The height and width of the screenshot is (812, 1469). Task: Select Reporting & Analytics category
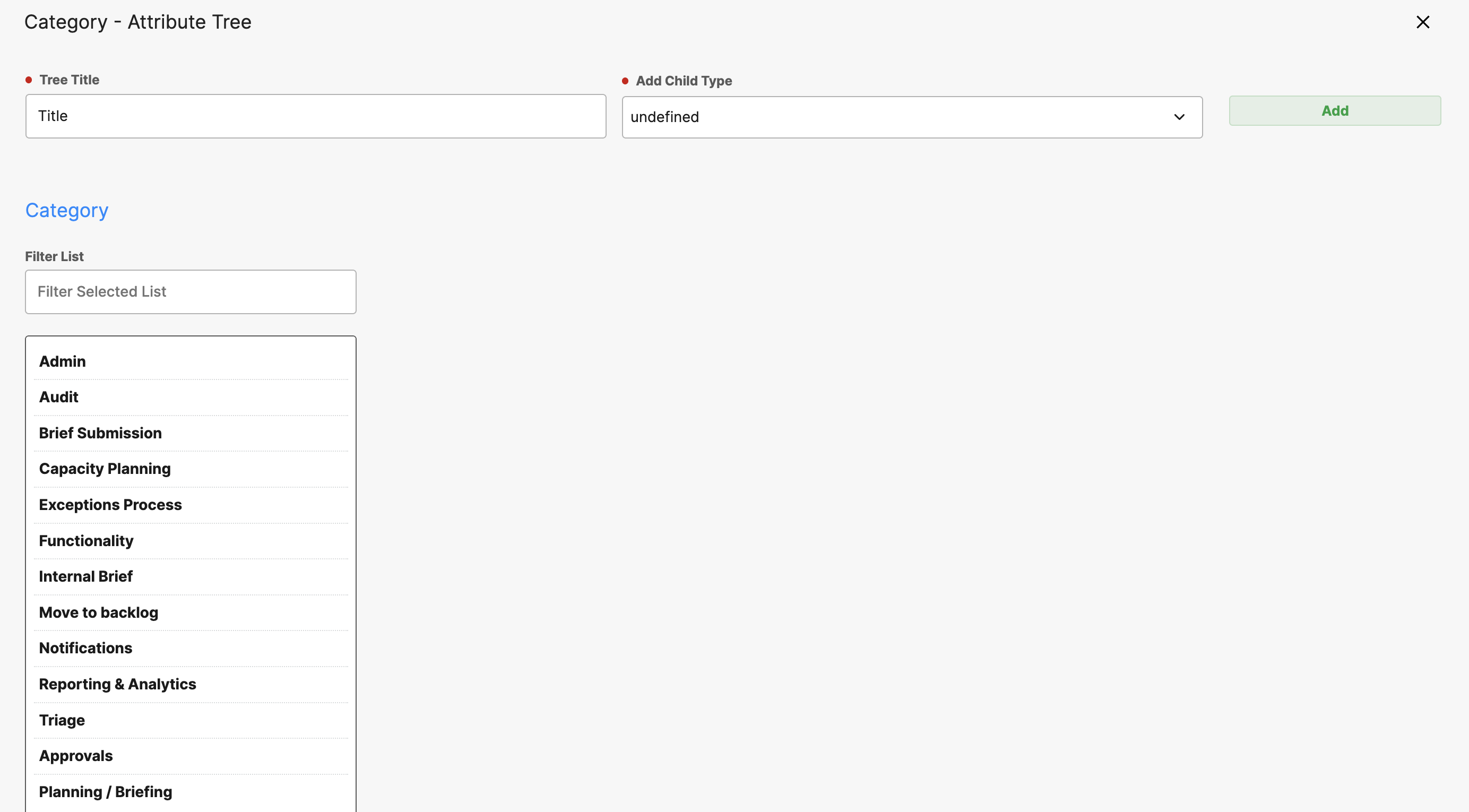(117, 684)
